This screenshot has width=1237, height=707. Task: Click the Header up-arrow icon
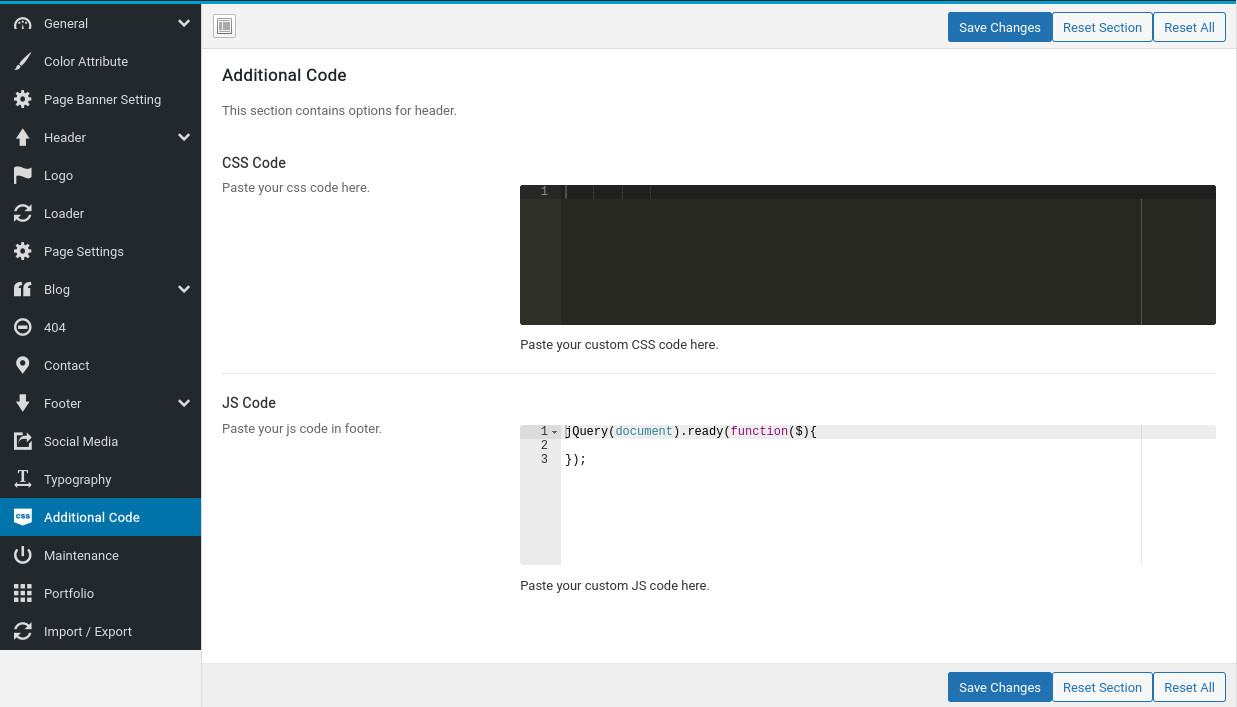23,137
